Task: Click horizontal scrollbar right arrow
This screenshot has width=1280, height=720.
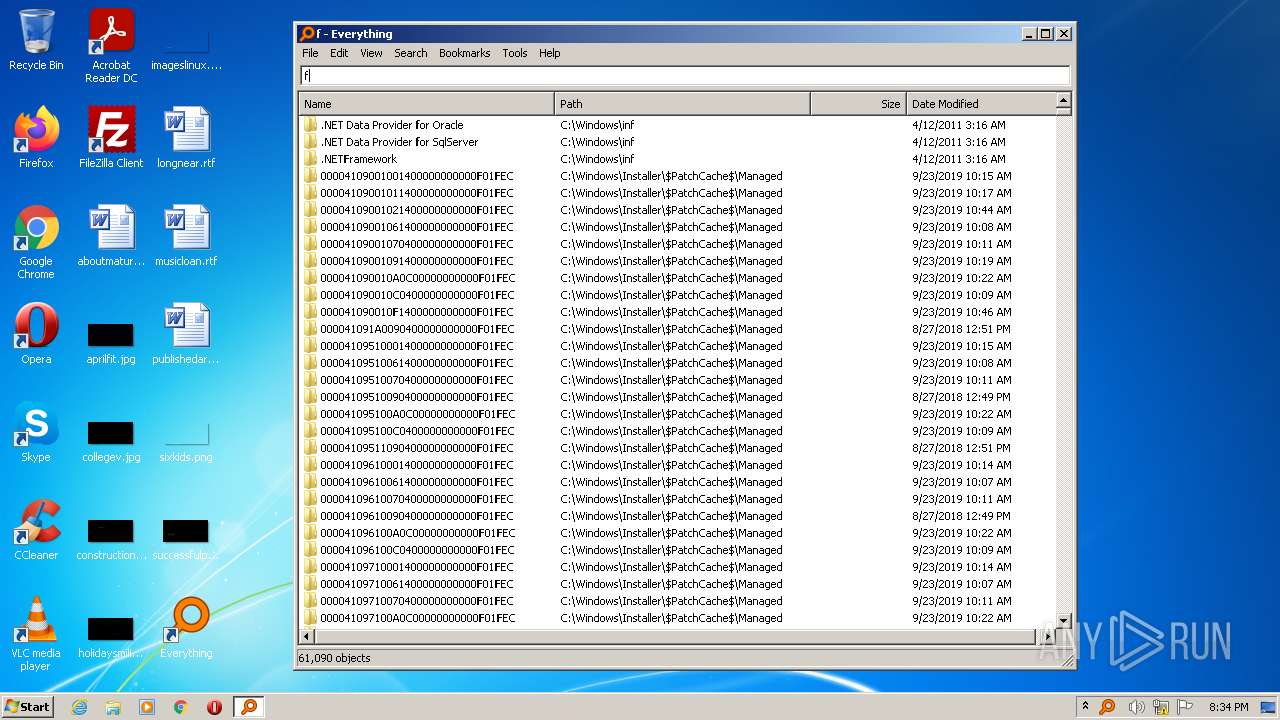Action: (1047, 636)
